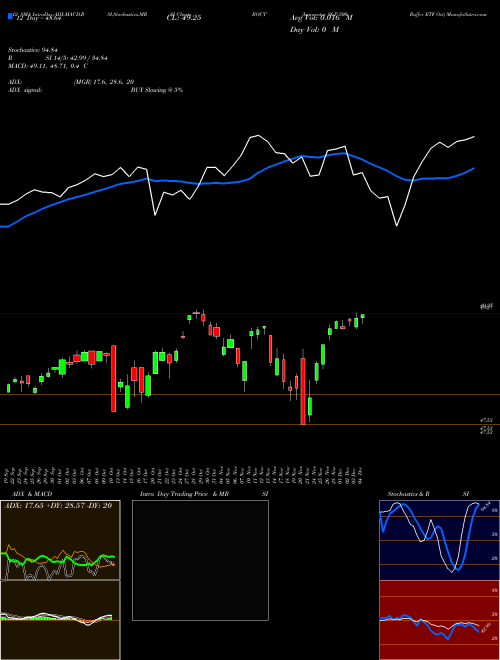This screenshot has height=660, width=500.
Task: Select the 'Stochastics: 94.84' readout
Action: pyautogui.click(x=33, y=50)
